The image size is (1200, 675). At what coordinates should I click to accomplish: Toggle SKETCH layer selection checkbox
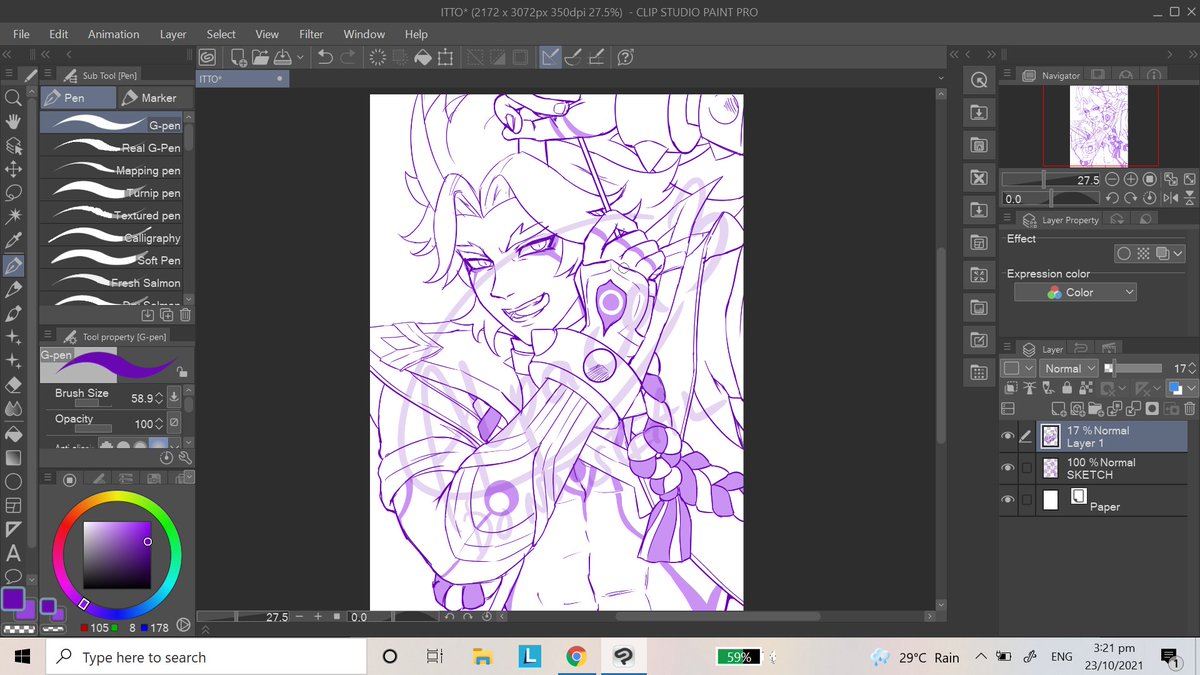click(1026, 468)
